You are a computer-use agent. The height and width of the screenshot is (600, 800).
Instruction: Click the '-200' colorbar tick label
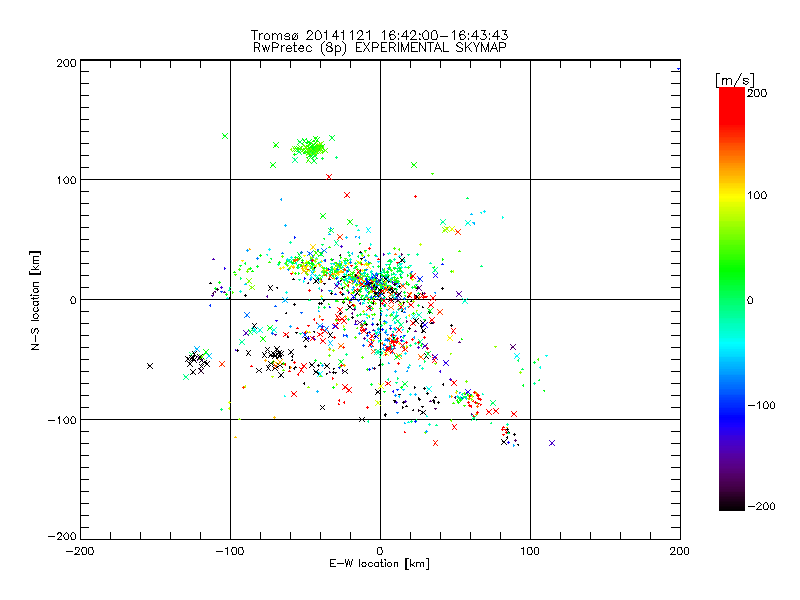(761, 506)
